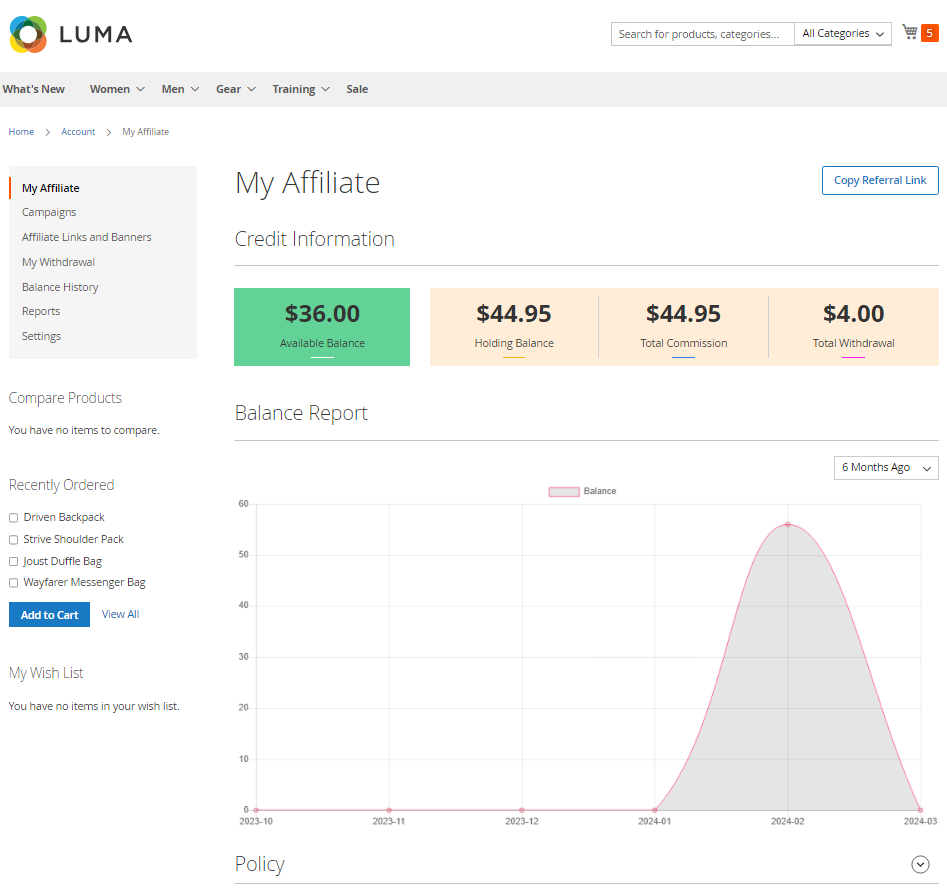
Task: Expand the Women menu
Action: pos(117,89)
